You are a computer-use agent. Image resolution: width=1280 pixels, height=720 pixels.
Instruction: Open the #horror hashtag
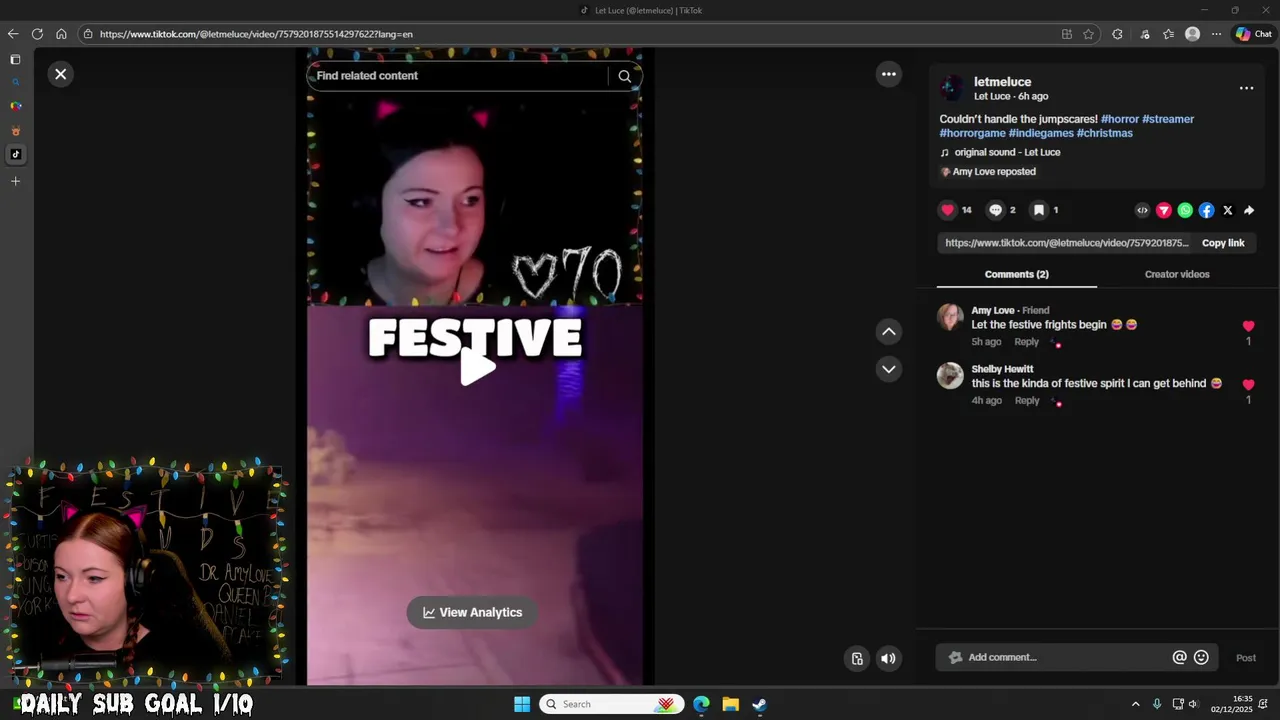coord(1120,119)
